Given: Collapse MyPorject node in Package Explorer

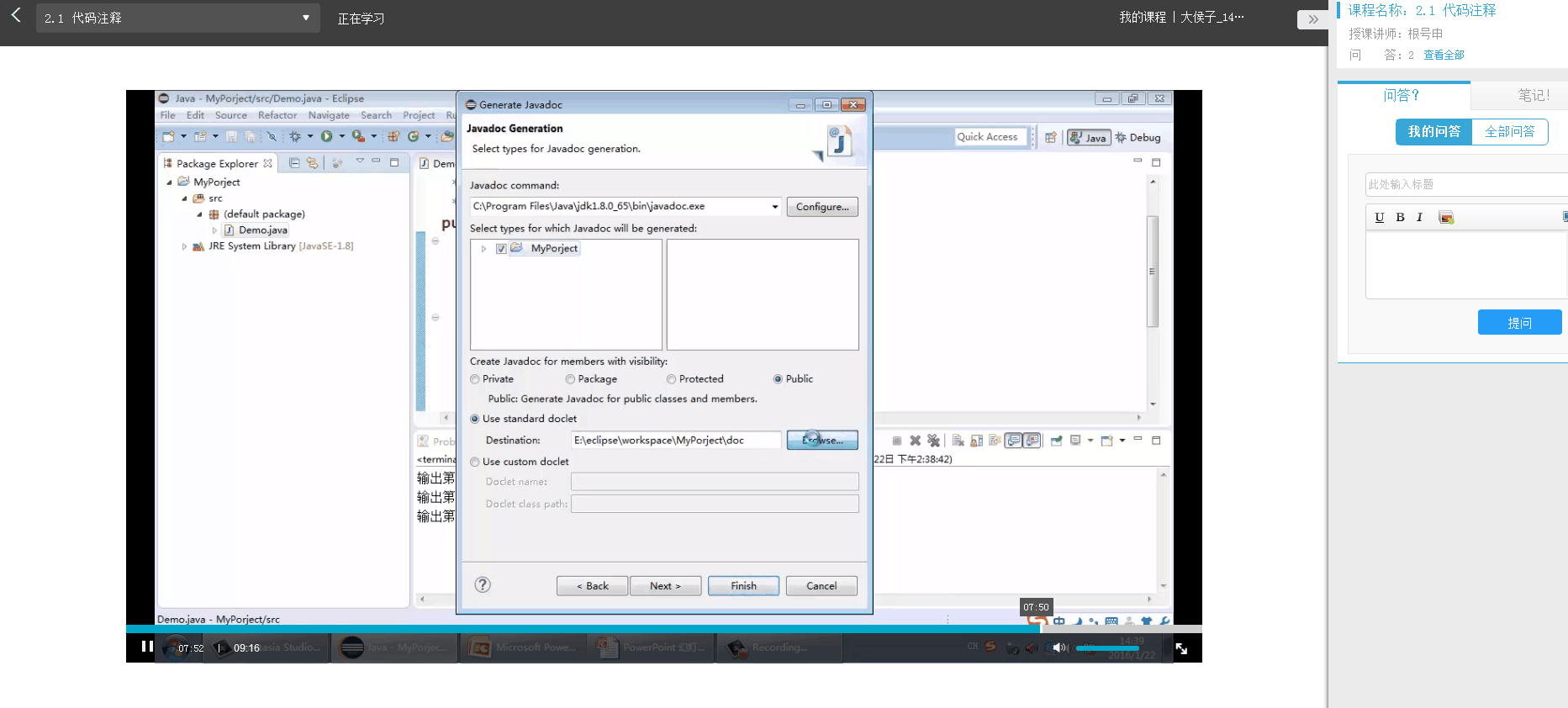Looking at the screenshot, I should (169, 182).
